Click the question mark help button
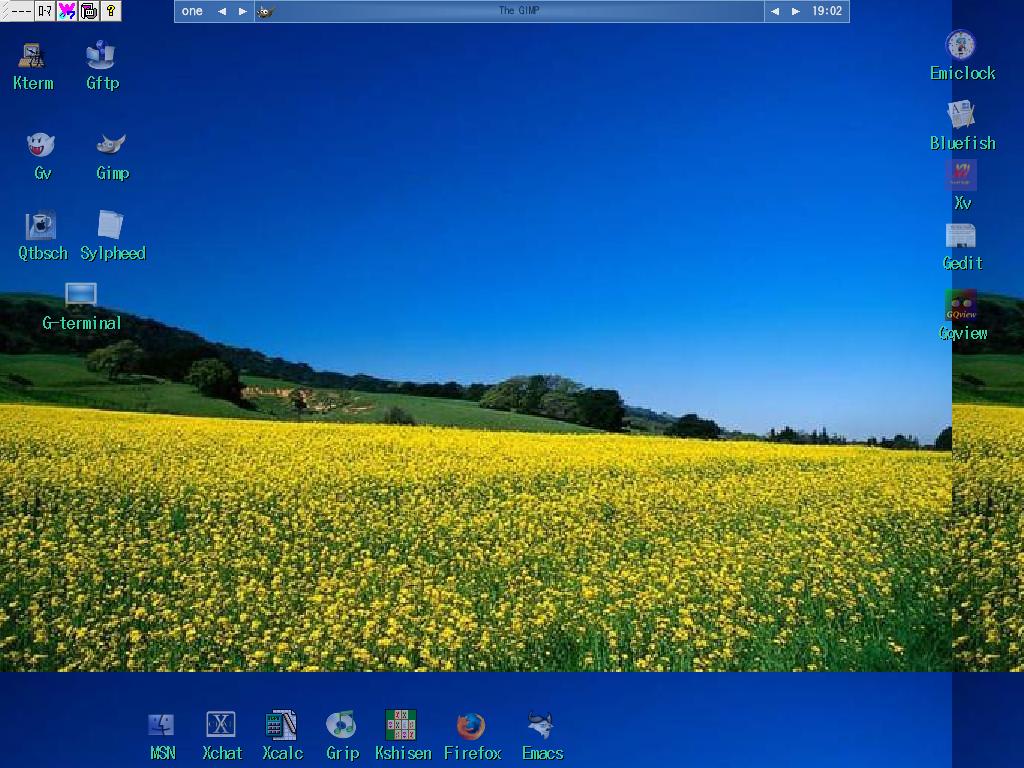Viewport: 1024px width, 768px height. pos(111,11)
